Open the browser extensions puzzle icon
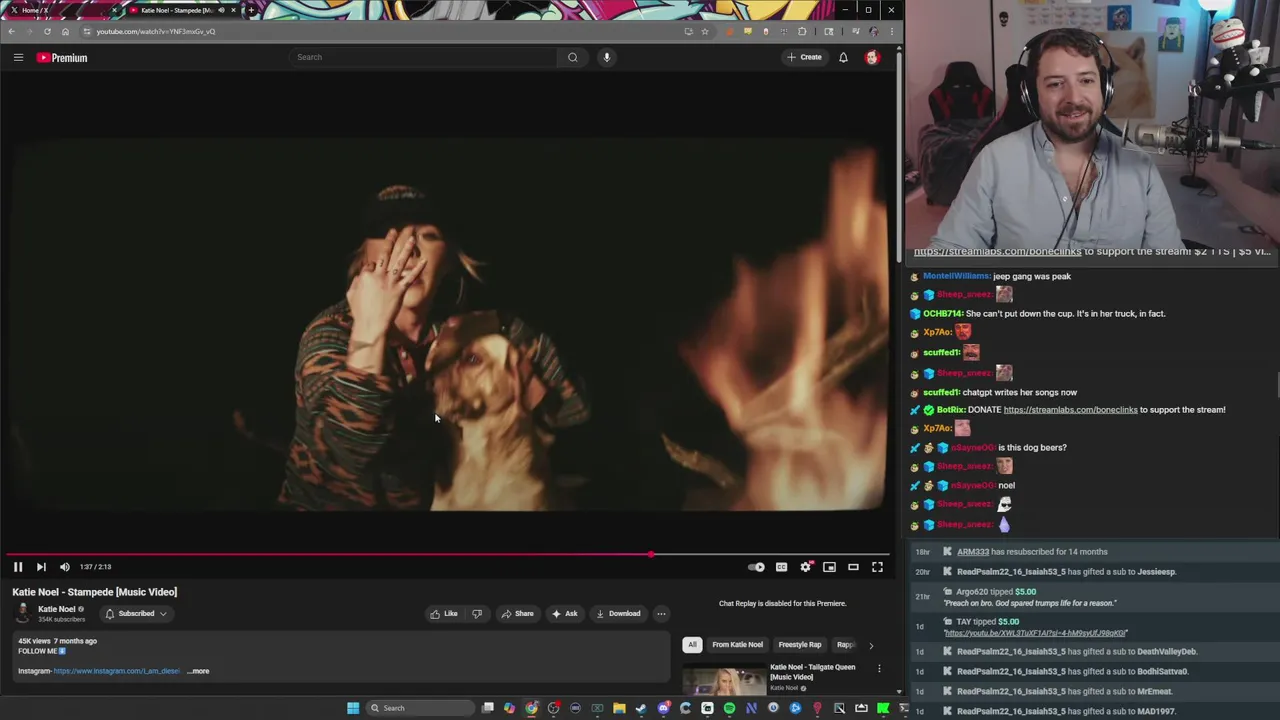Viewport: 1280px width, 720px height. [x=802, y=31]
